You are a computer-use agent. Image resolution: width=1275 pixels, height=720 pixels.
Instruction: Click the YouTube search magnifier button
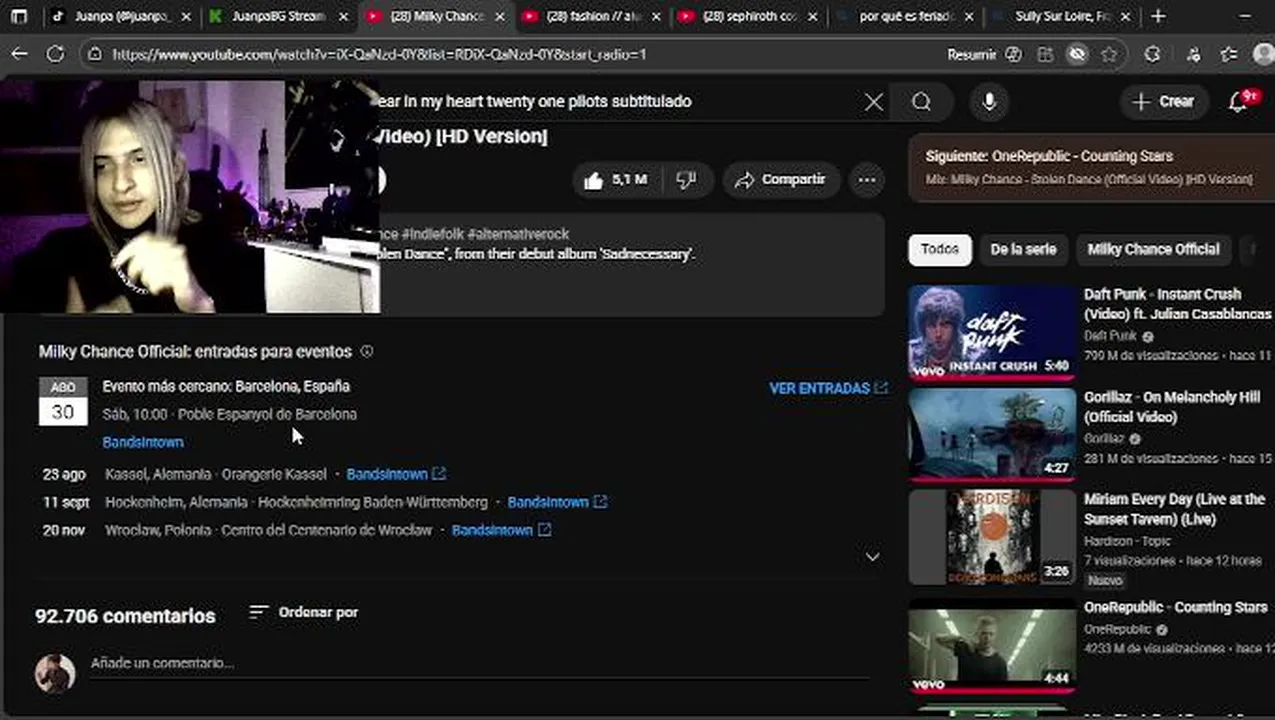pyautogui.click(x=921, y=101)
